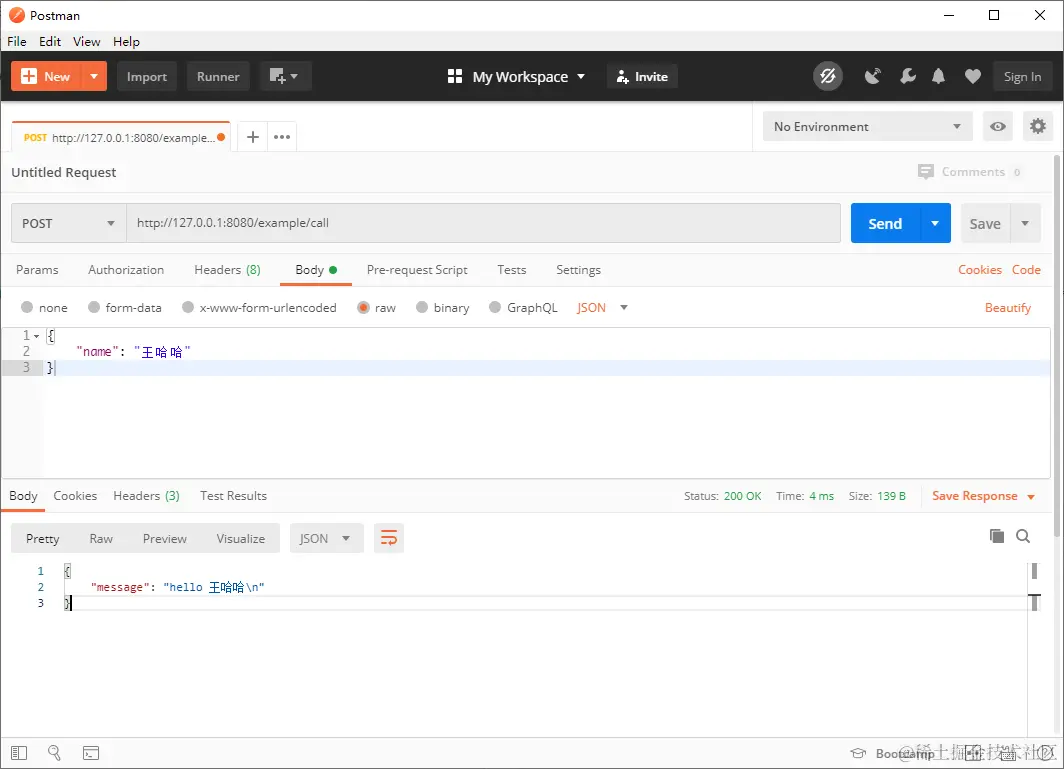This screenshot has height=769, width=1064.
Task: Open the capture requests satellite icon
Action: point(873,77)
